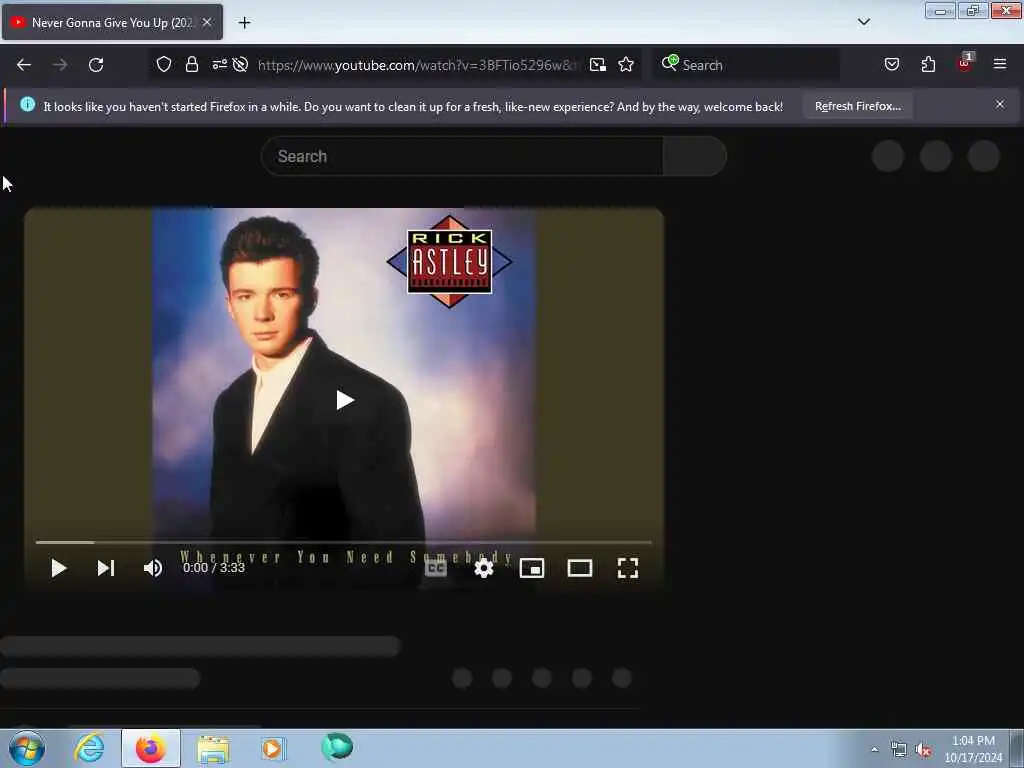Image resolution: width=1024 pixels, height=768 pixels.
Task: Click the info icon in notification bar
Action: tap(27, 104)
